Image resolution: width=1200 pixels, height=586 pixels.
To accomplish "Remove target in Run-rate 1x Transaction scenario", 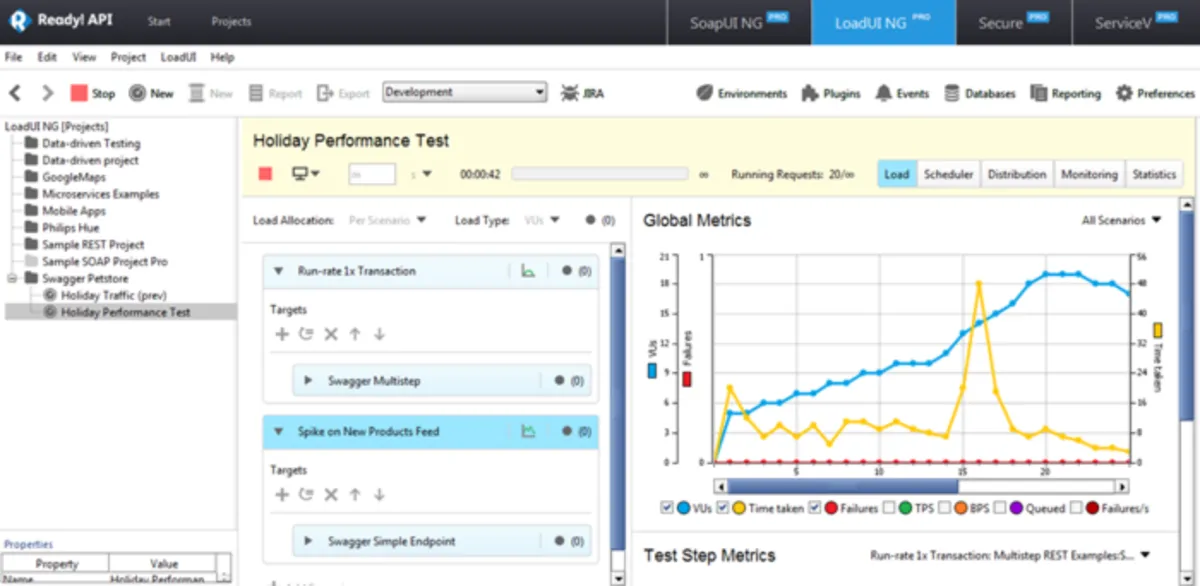I will [331, 334].
